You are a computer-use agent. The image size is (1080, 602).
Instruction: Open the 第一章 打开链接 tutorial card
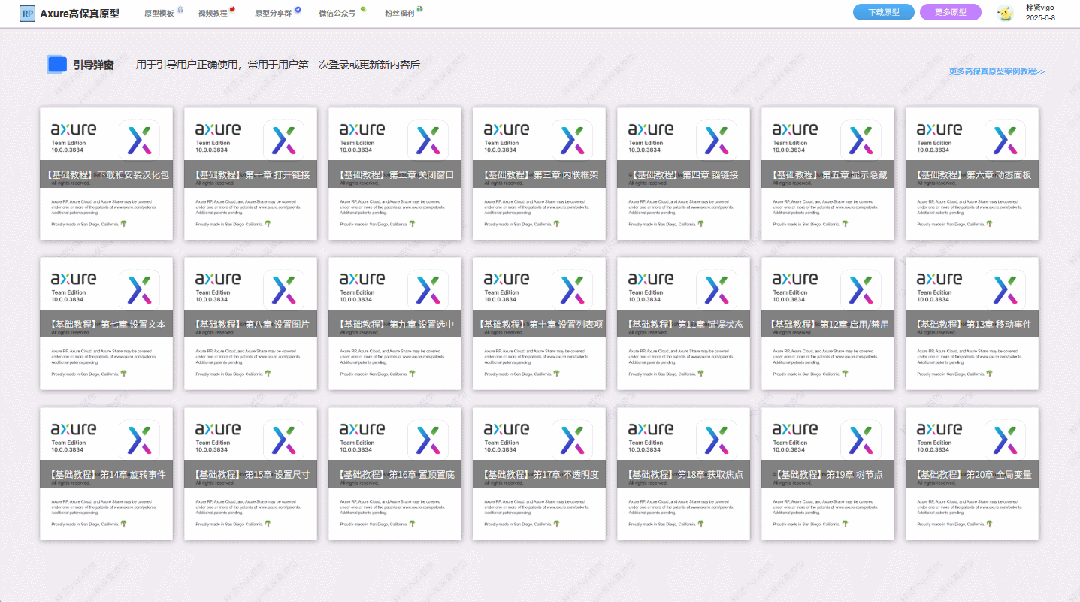251,174
